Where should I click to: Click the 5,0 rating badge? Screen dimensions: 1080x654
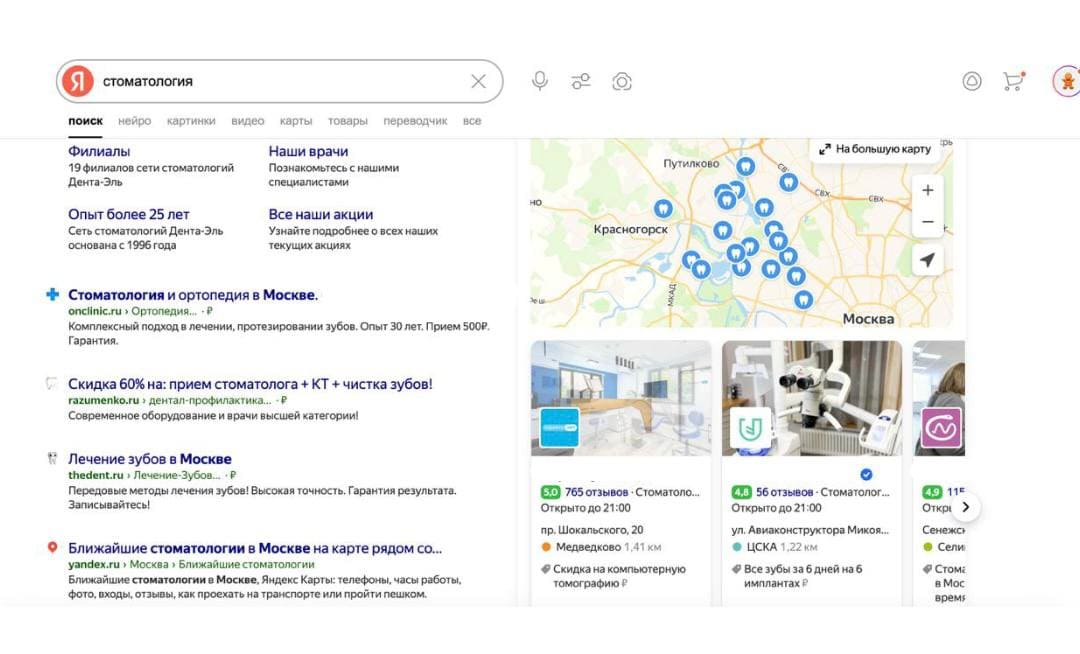click(550, 492)
